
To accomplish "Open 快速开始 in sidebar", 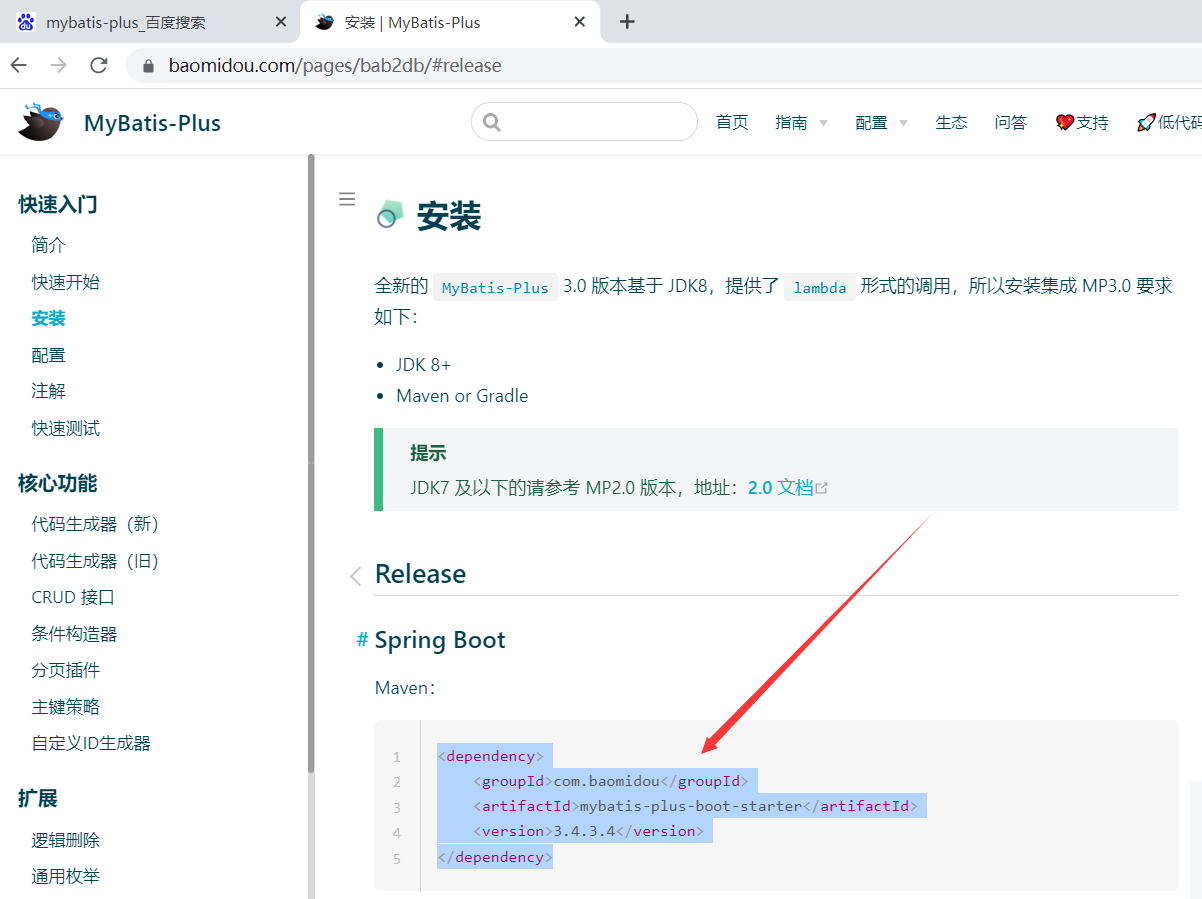I will [66, 282].
